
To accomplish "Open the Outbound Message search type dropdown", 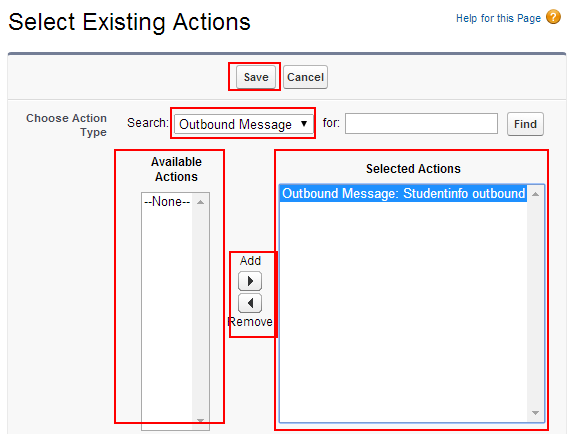I will 244,124.
